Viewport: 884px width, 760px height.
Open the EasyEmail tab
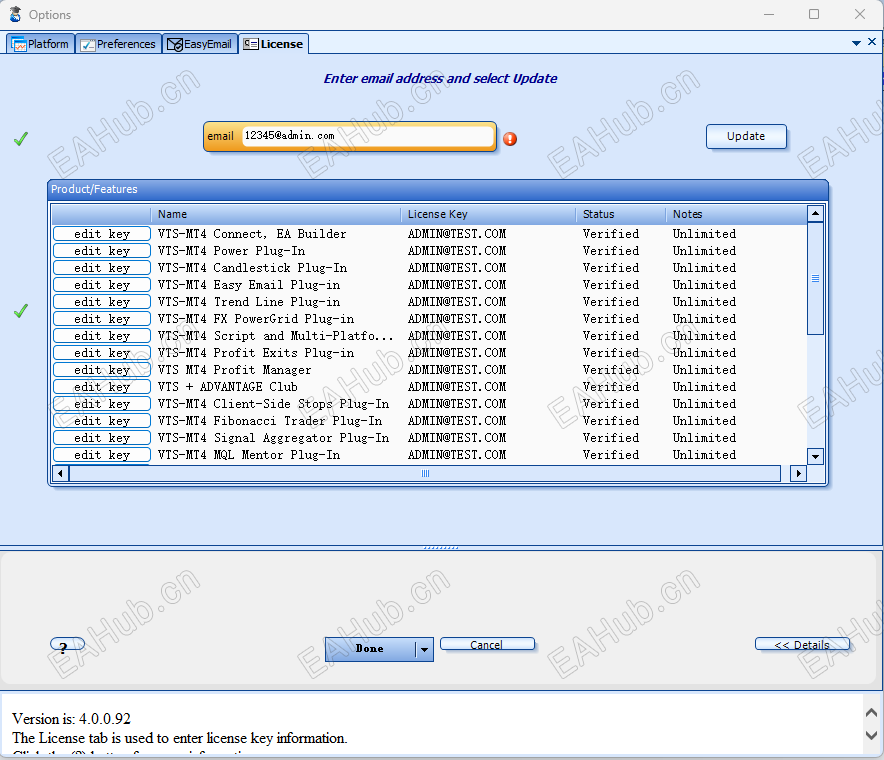[x=200, y=44]
